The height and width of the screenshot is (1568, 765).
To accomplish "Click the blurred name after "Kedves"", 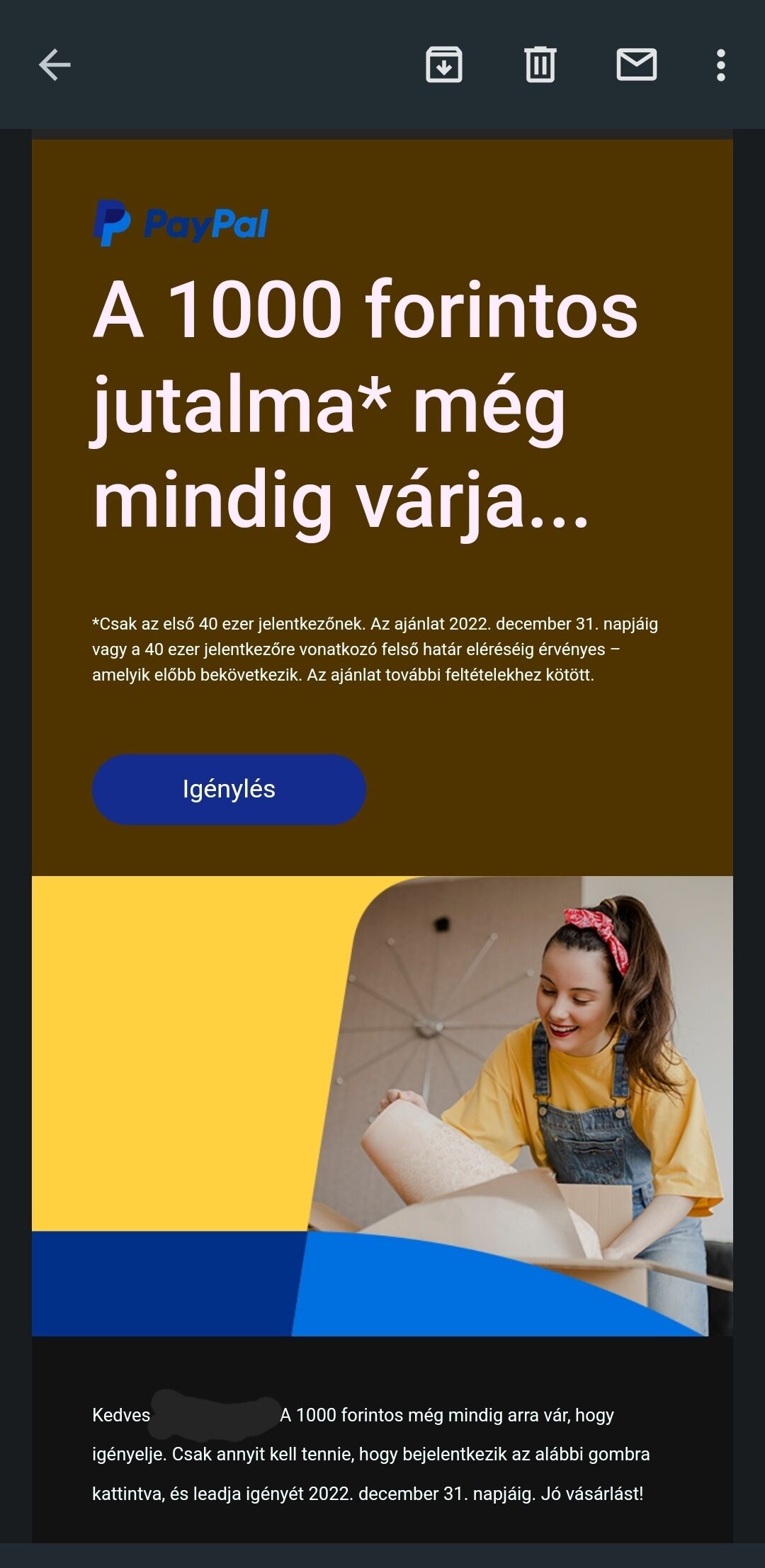I will [x=216, y=1415].
